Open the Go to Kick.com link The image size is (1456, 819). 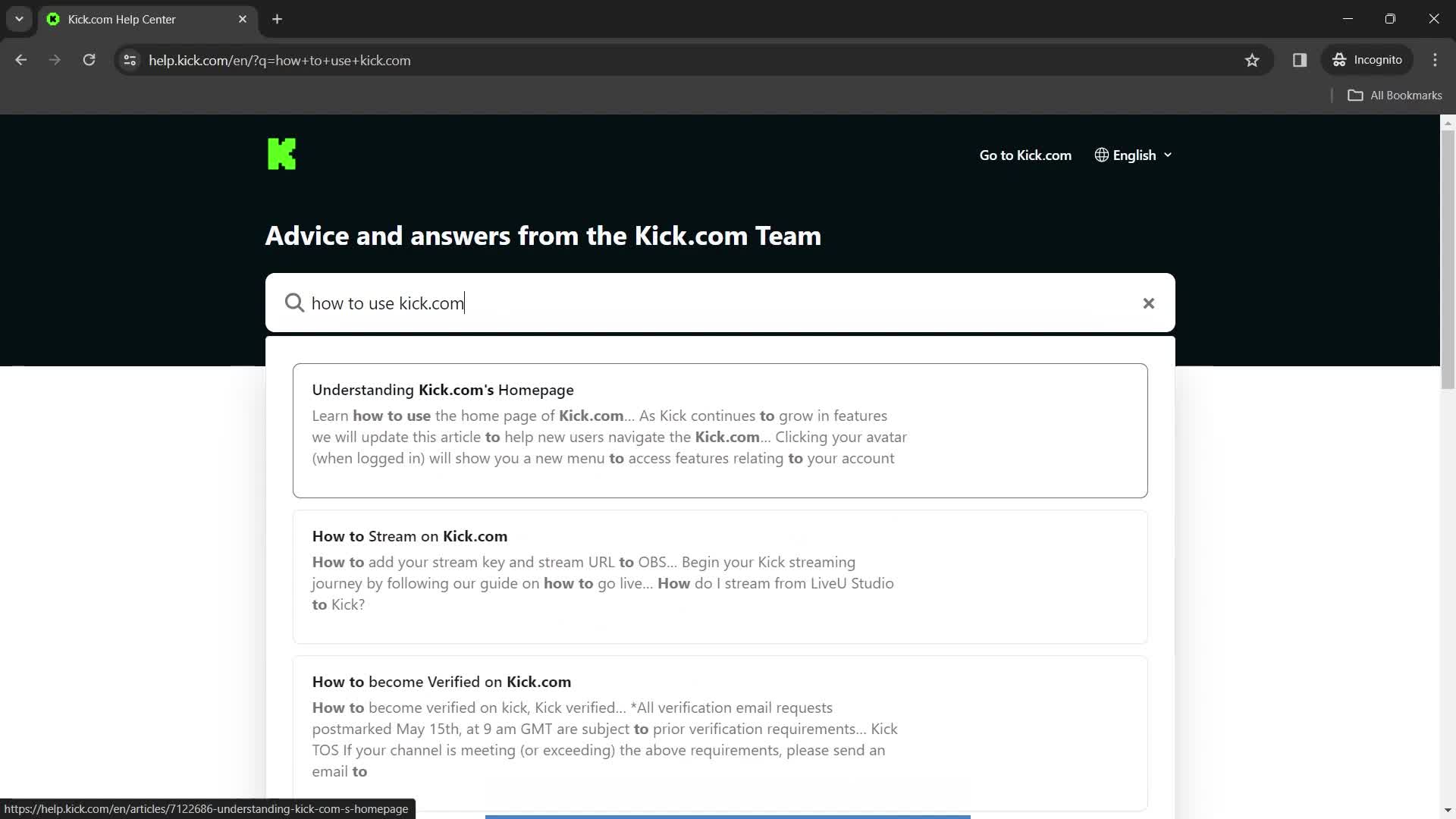point(1025,155)
